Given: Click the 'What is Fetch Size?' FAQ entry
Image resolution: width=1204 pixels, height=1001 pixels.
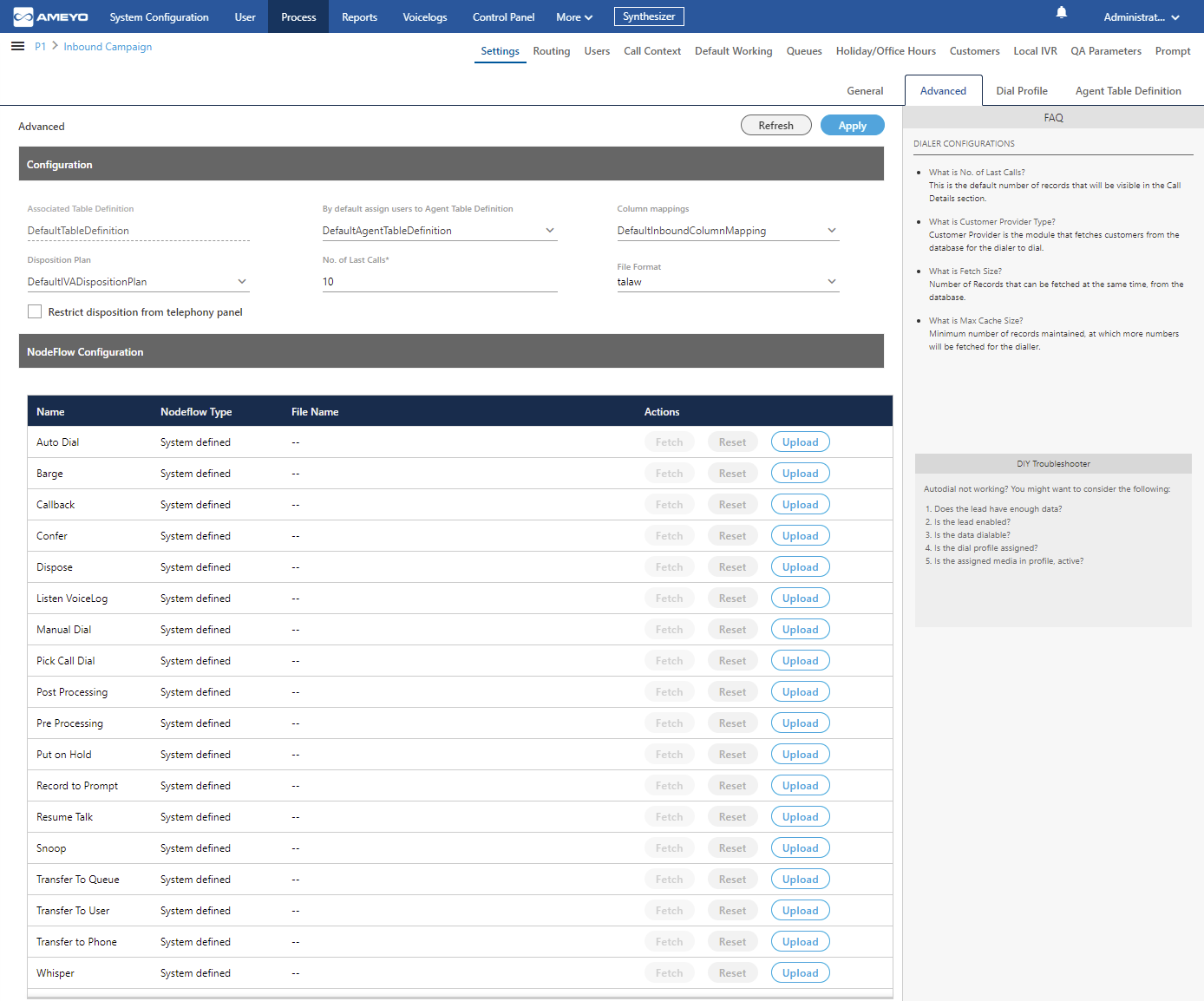Looking at the screenshot, I should tap(965, 272).
